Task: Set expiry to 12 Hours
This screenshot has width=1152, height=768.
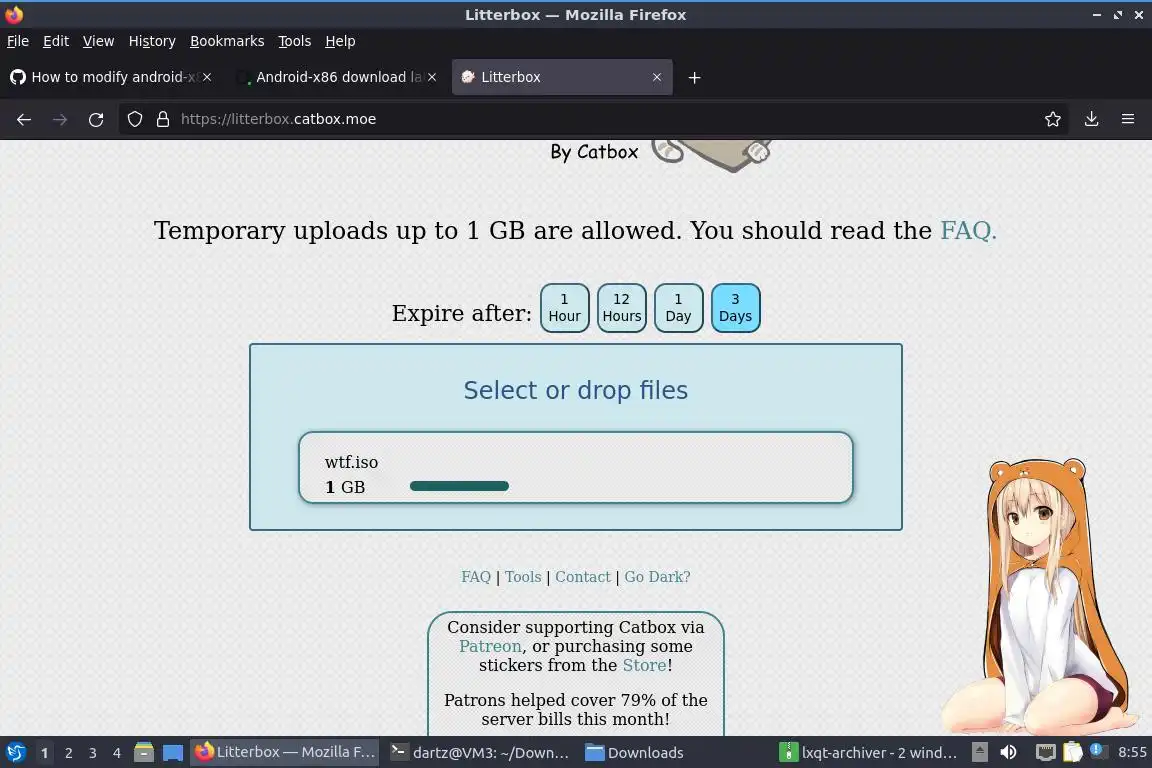Action: click(x=622, y=308)
